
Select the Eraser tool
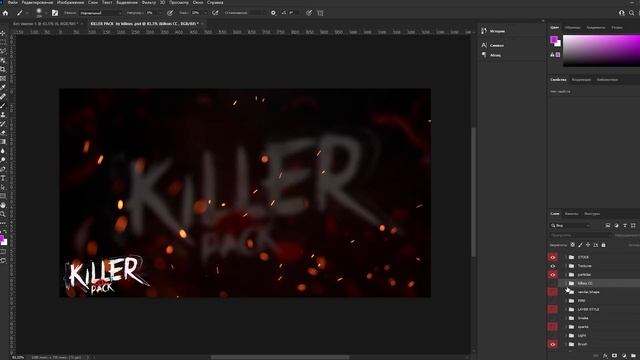pos(3,133)
